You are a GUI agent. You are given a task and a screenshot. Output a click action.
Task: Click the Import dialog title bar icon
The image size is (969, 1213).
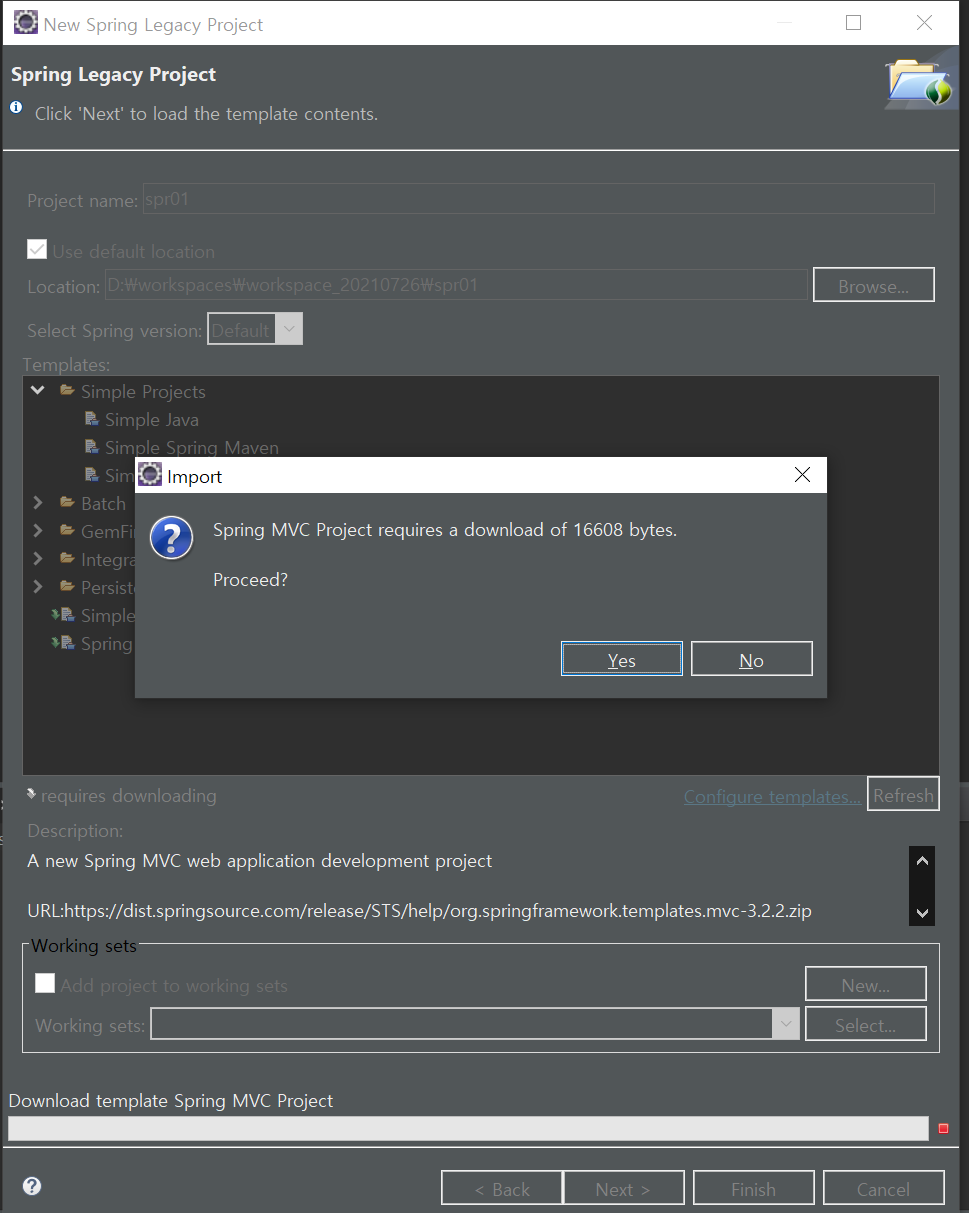(x=150, y=475)
